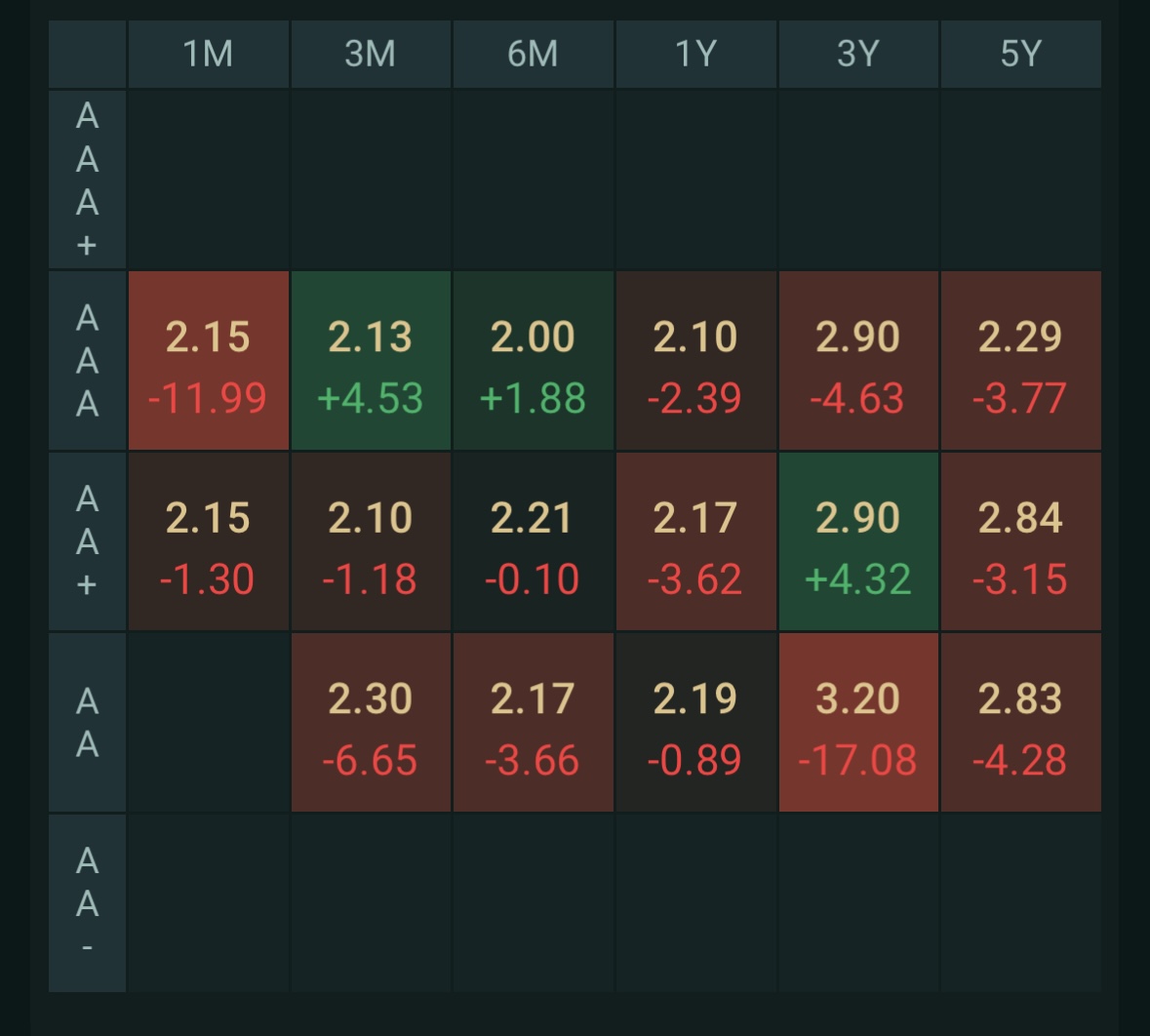The height and width of the screenshot is (1036, 1150).
Task: Select the 5Y column header
Action: (x=1020, y=54)
